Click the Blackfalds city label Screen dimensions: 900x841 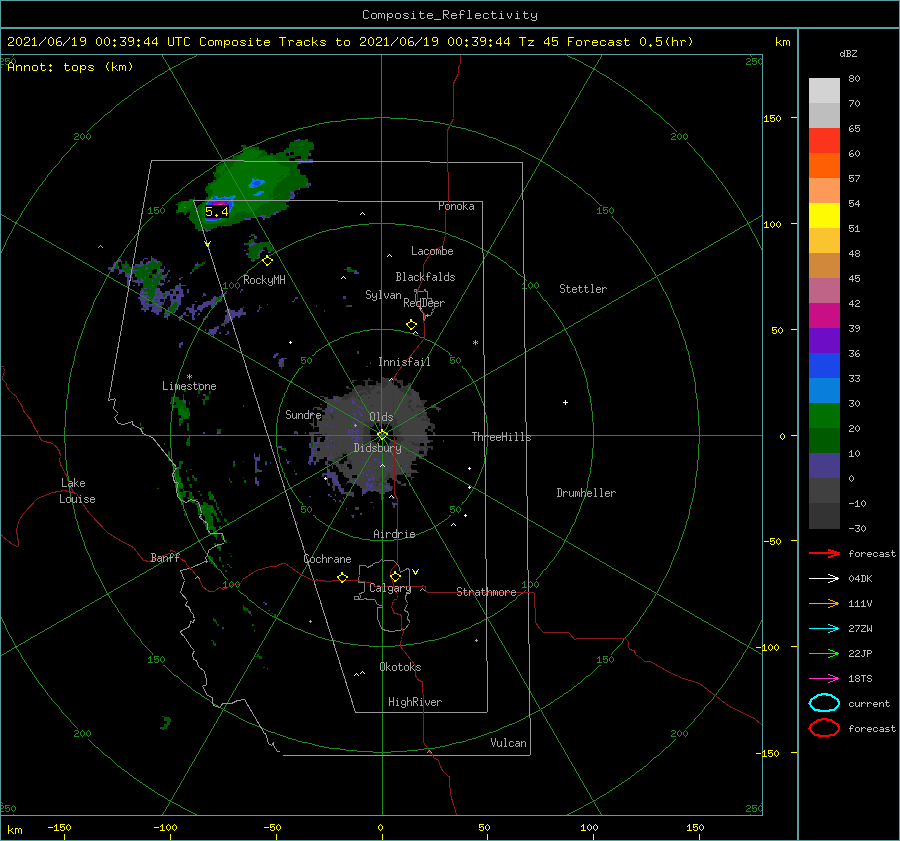tap(425, 277)
